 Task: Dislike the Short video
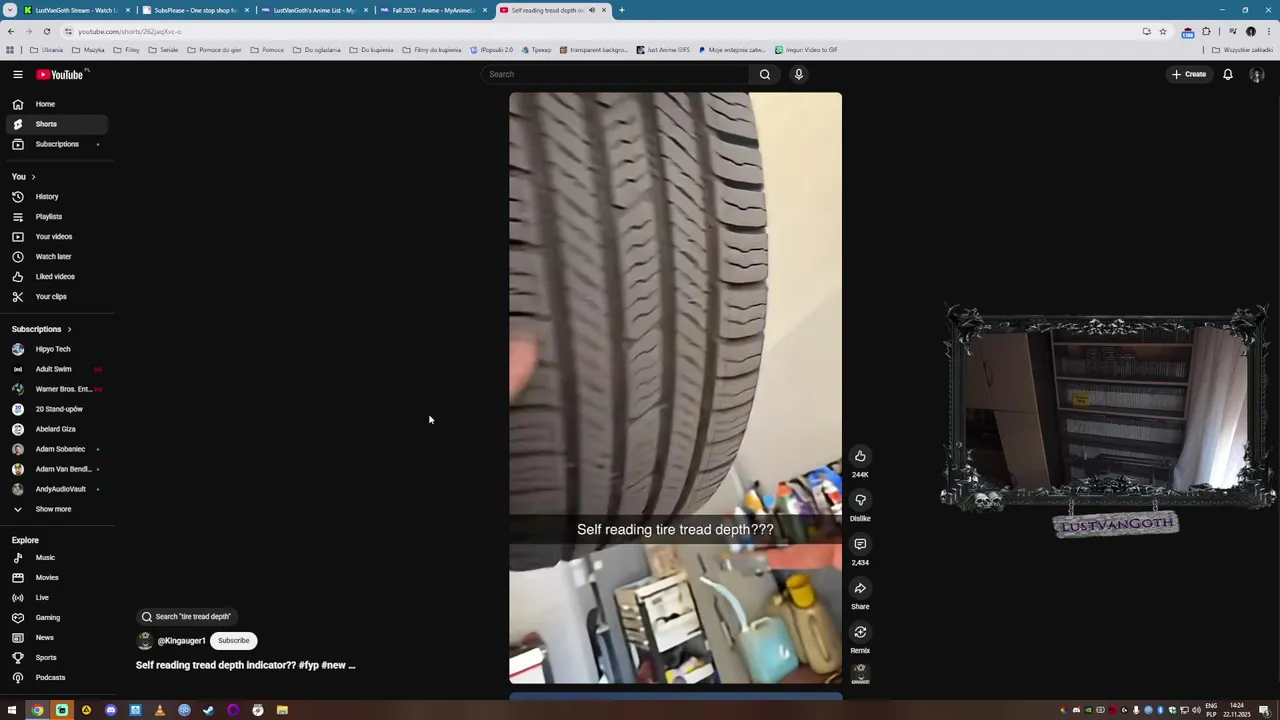[x=860, y=500]
